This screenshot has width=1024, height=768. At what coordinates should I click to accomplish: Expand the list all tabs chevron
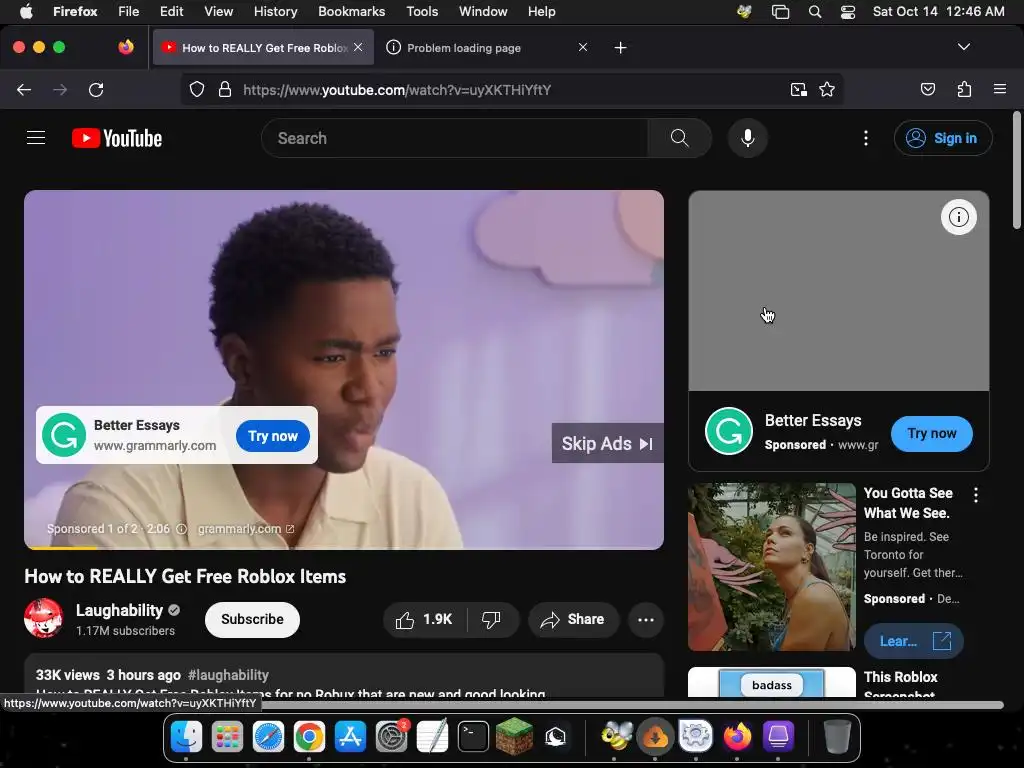963,47
